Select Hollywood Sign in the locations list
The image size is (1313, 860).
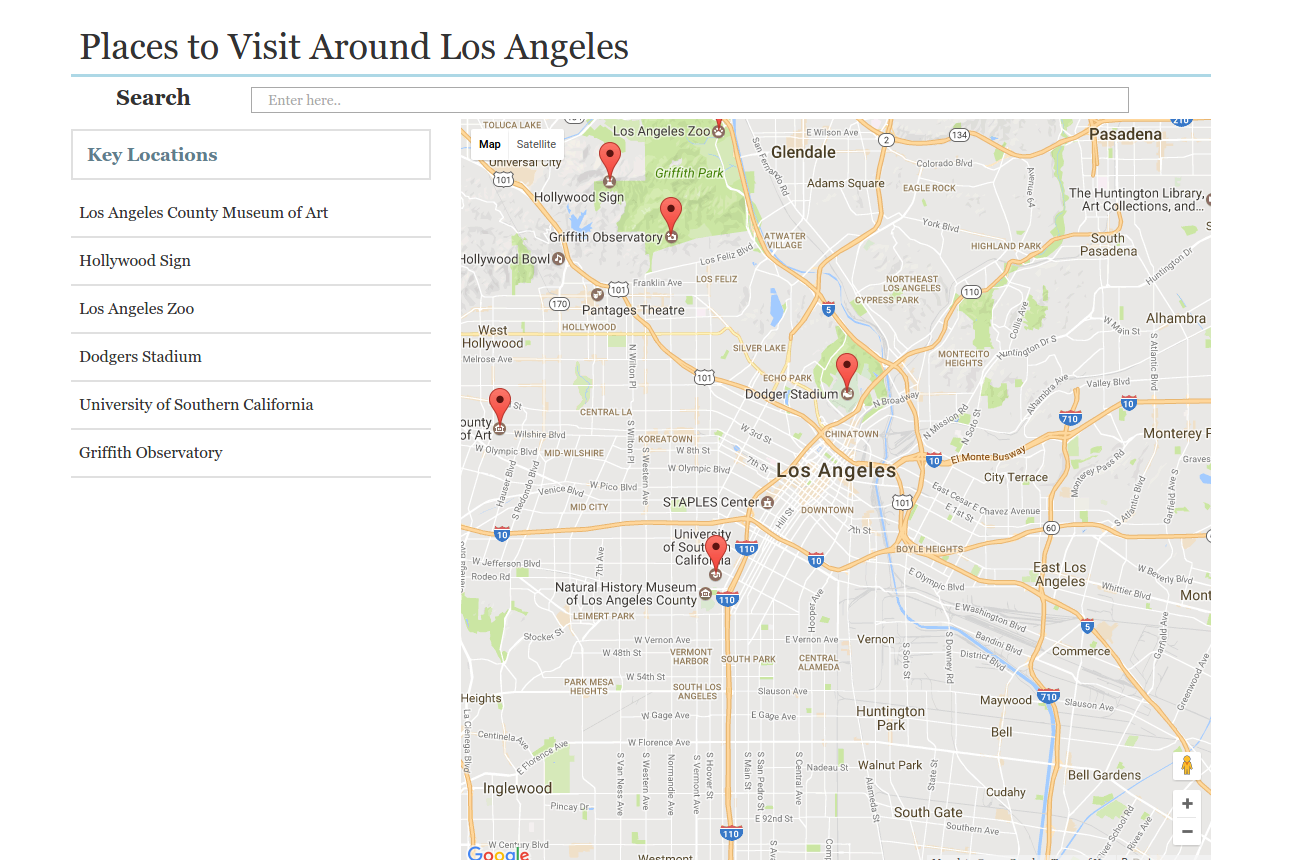135,261
